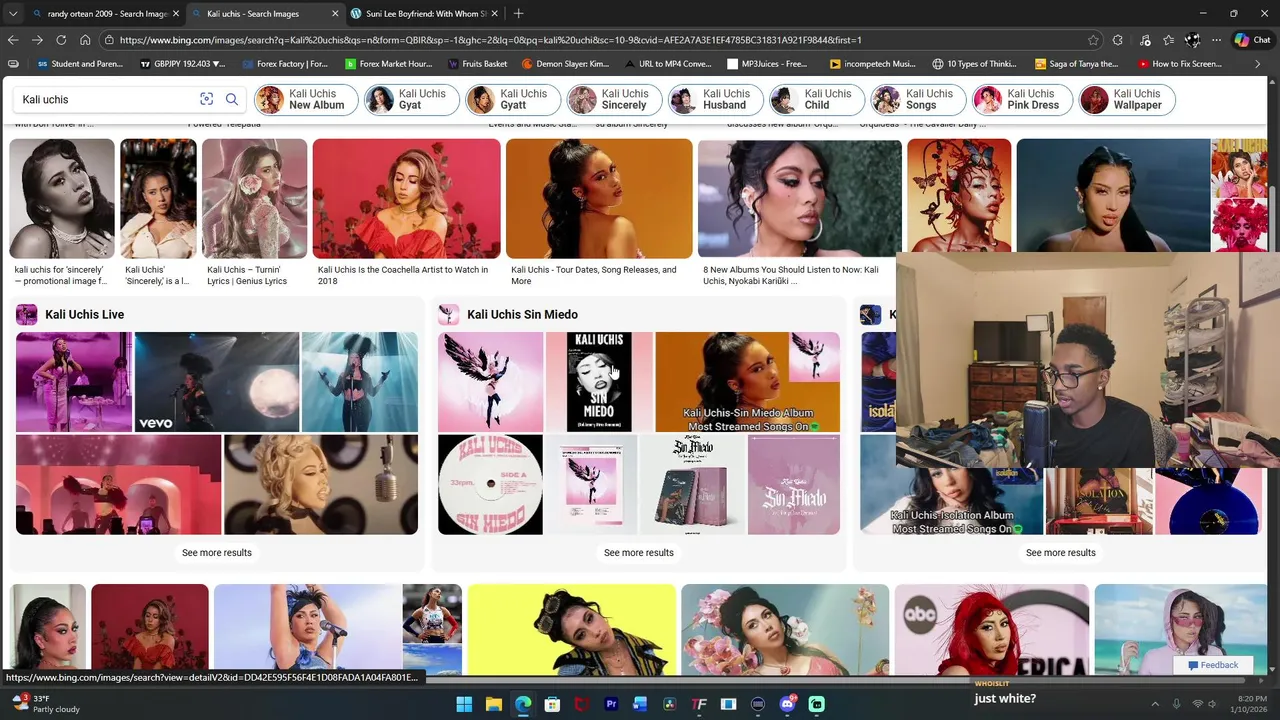Select Kali Uchis Husband suggestion chip
Image resolution: width=1280 pixels, height=720 pixels.
[715, 100]
